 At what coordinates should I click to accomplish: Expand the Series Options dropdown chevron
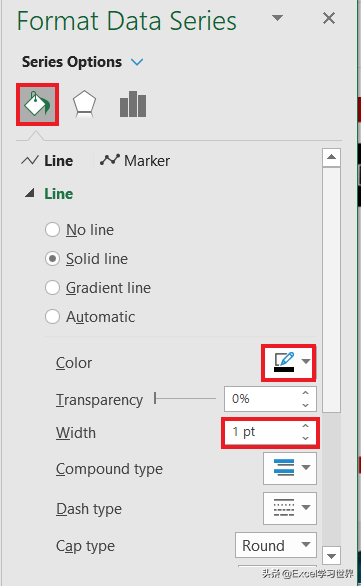pyautogui.click(x=137, y=62)
